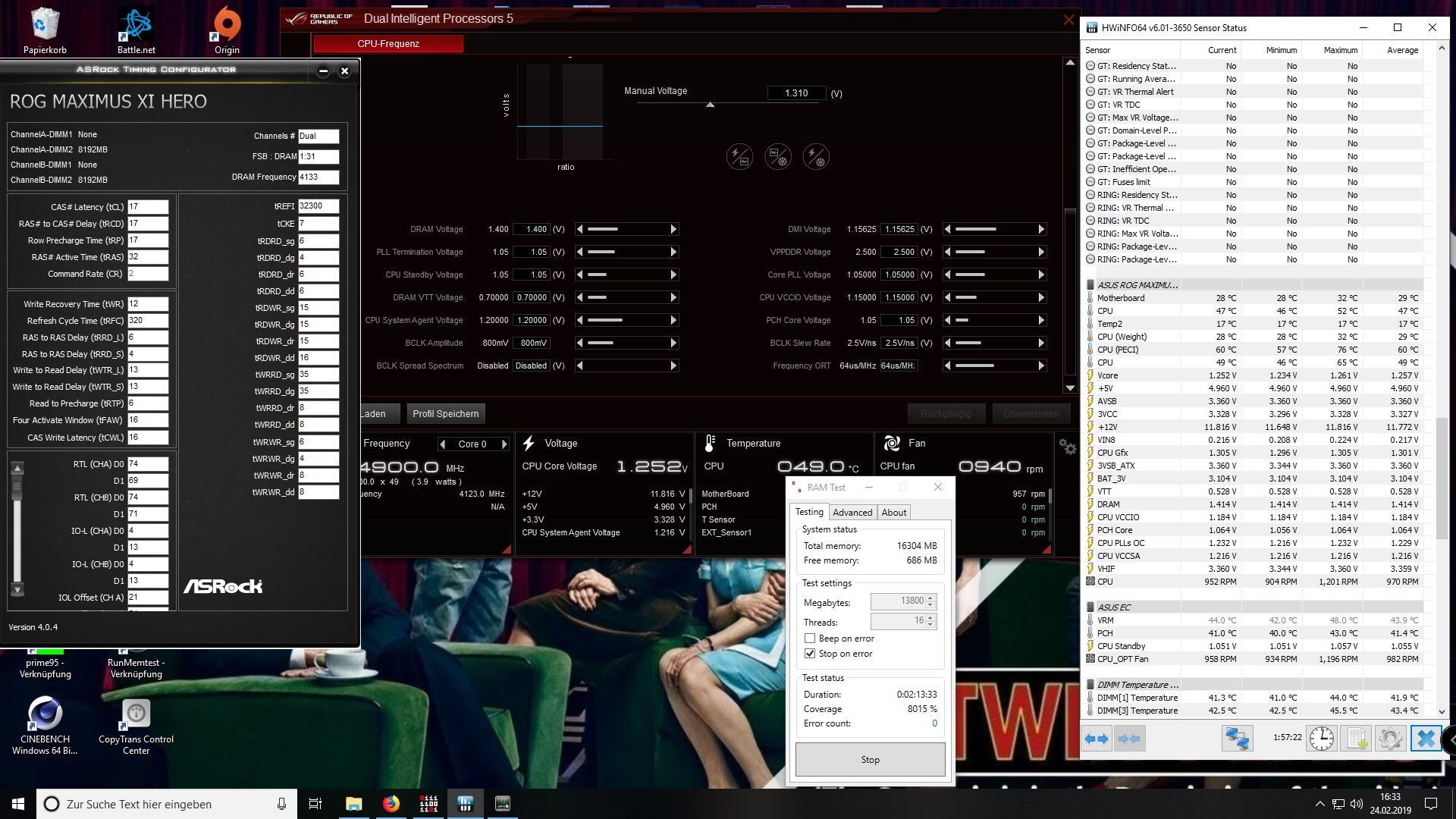Minimize ASRock Timing Configurator window
Image resolution: width=1456 pixels, height=819 pixels.
pos(323,71)
